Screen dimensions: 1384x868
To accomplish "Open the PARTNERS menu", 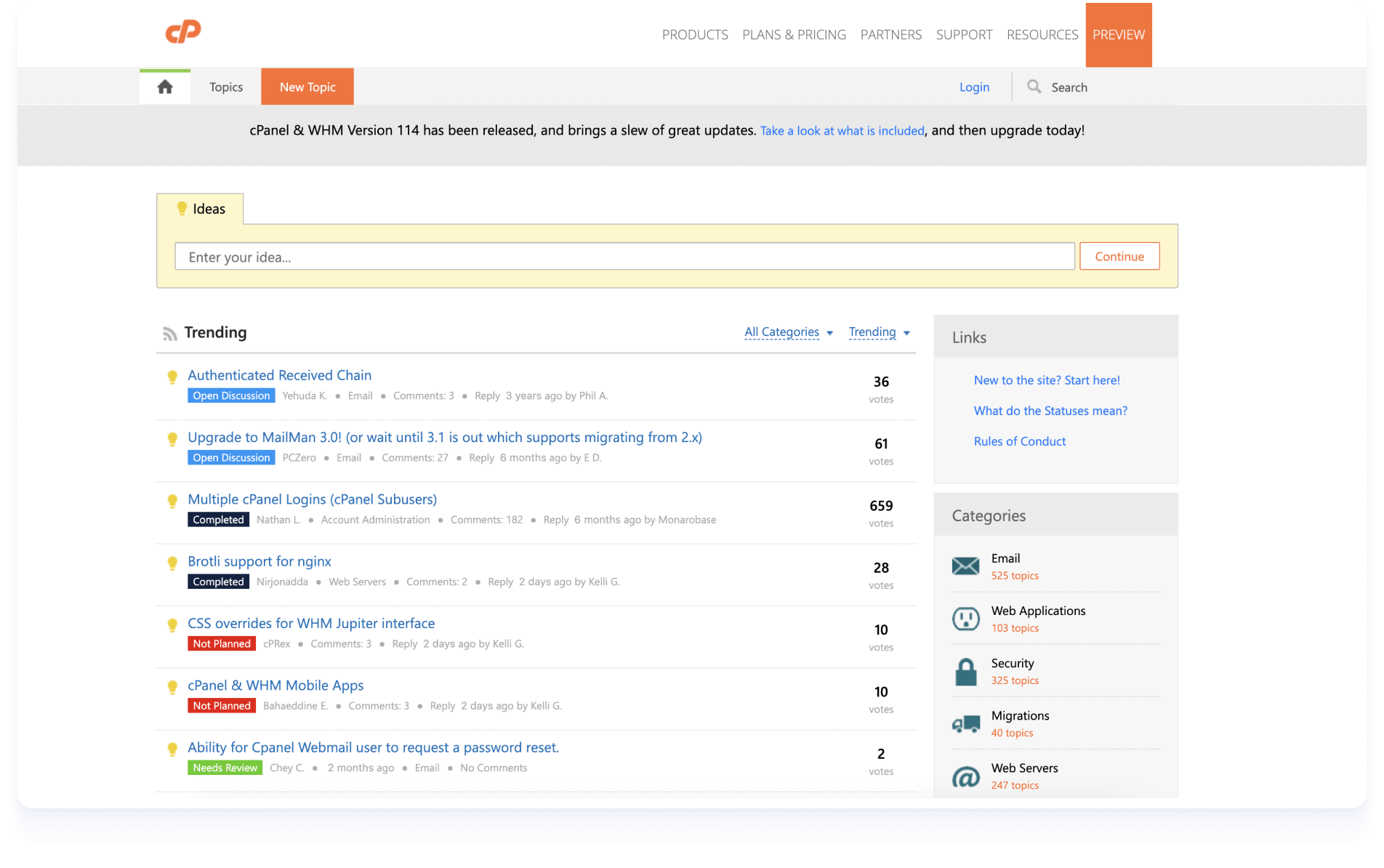I will point(890,35).
